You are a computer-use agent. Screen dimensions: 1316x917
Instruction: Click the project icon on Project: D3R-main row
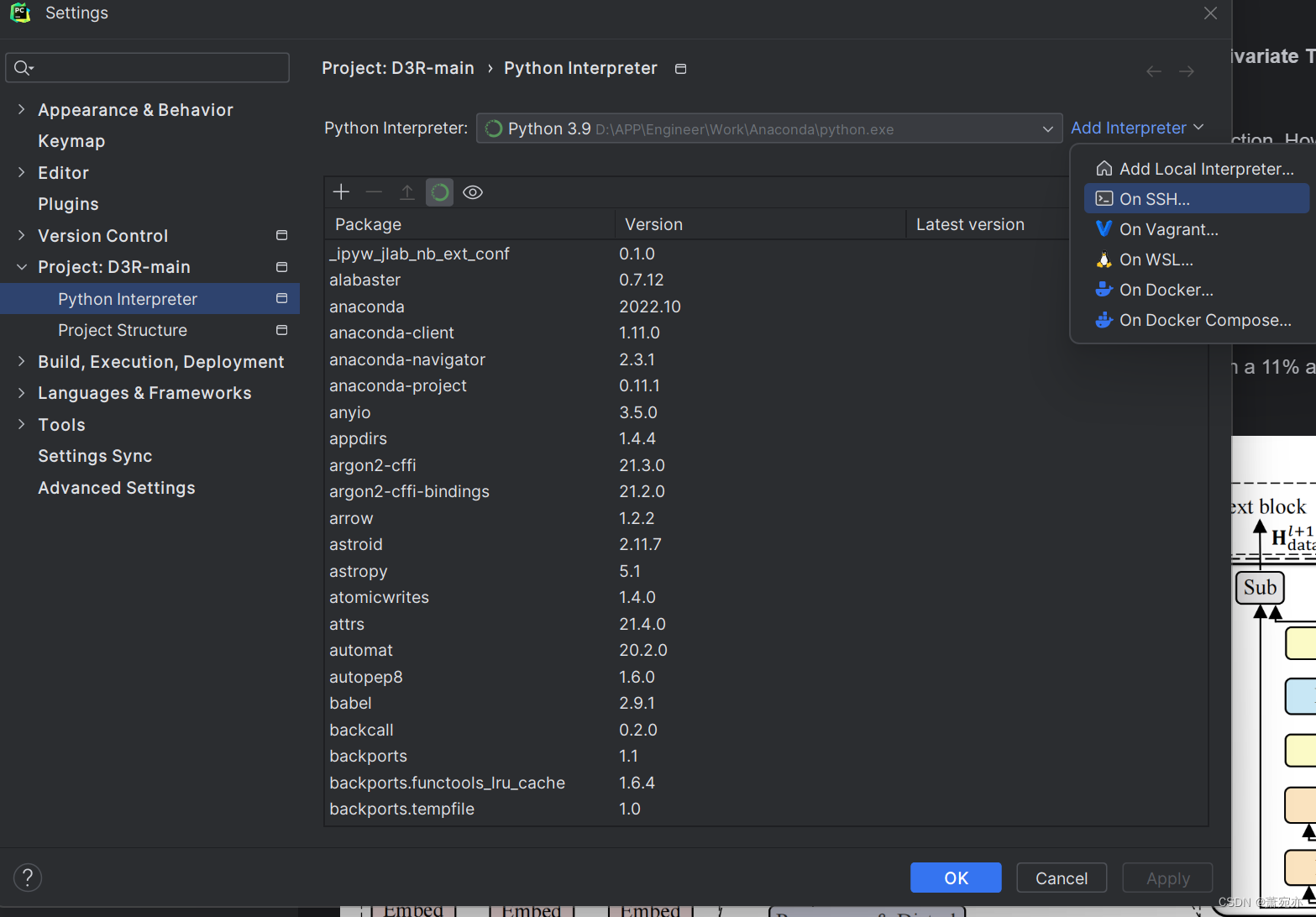coord(282,267)
